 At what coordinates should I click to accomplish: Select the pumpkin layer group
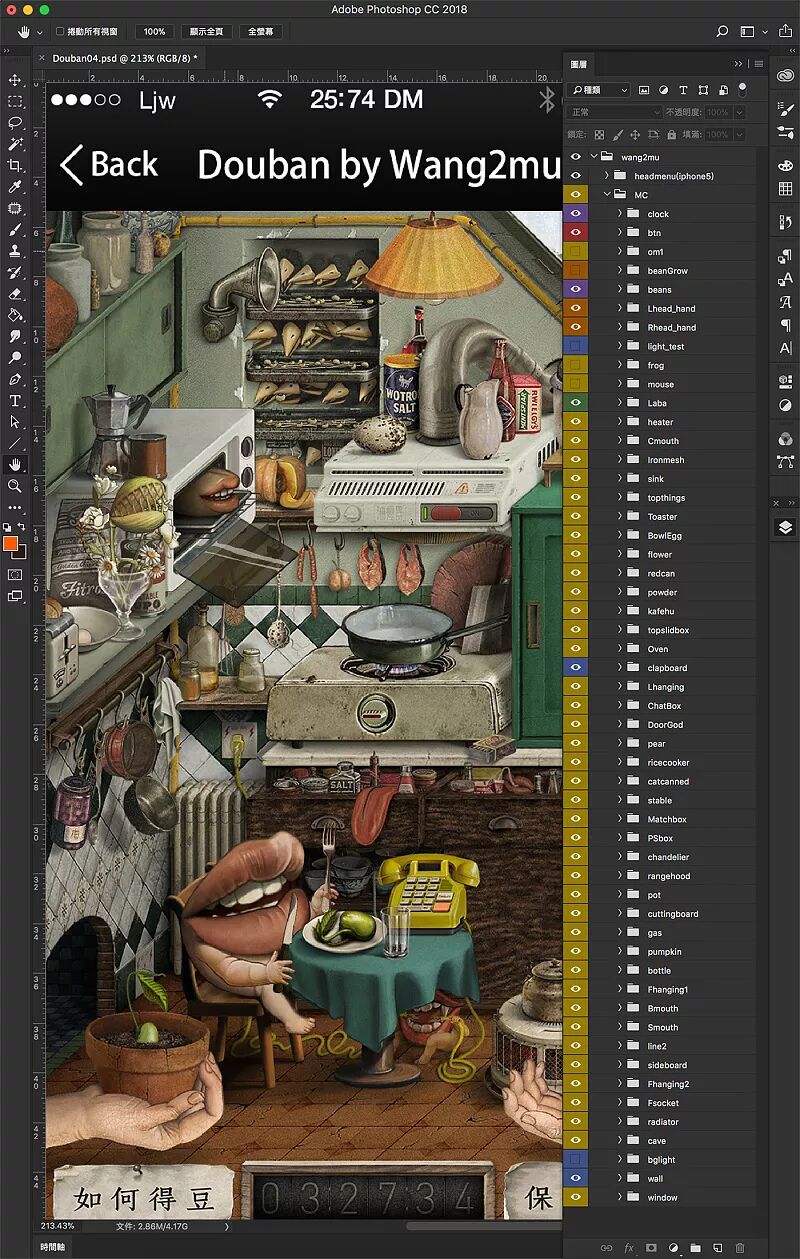click(664, 951)
